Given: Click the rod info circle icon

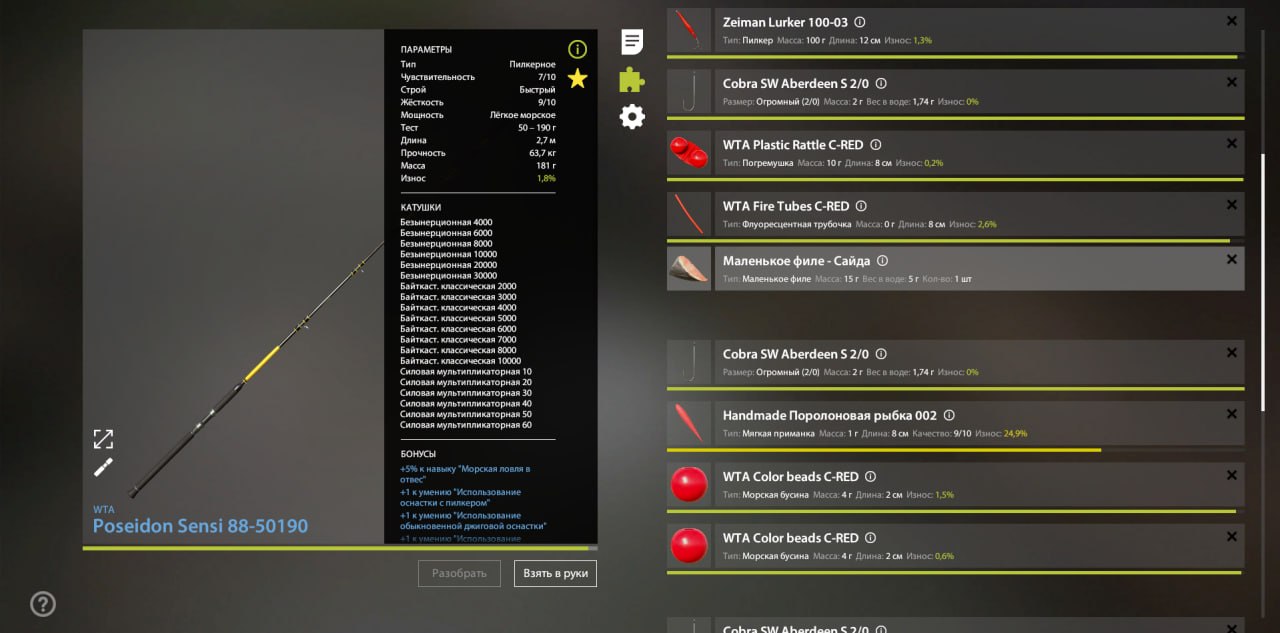Looking at the screenshot, I should [577, 49].
